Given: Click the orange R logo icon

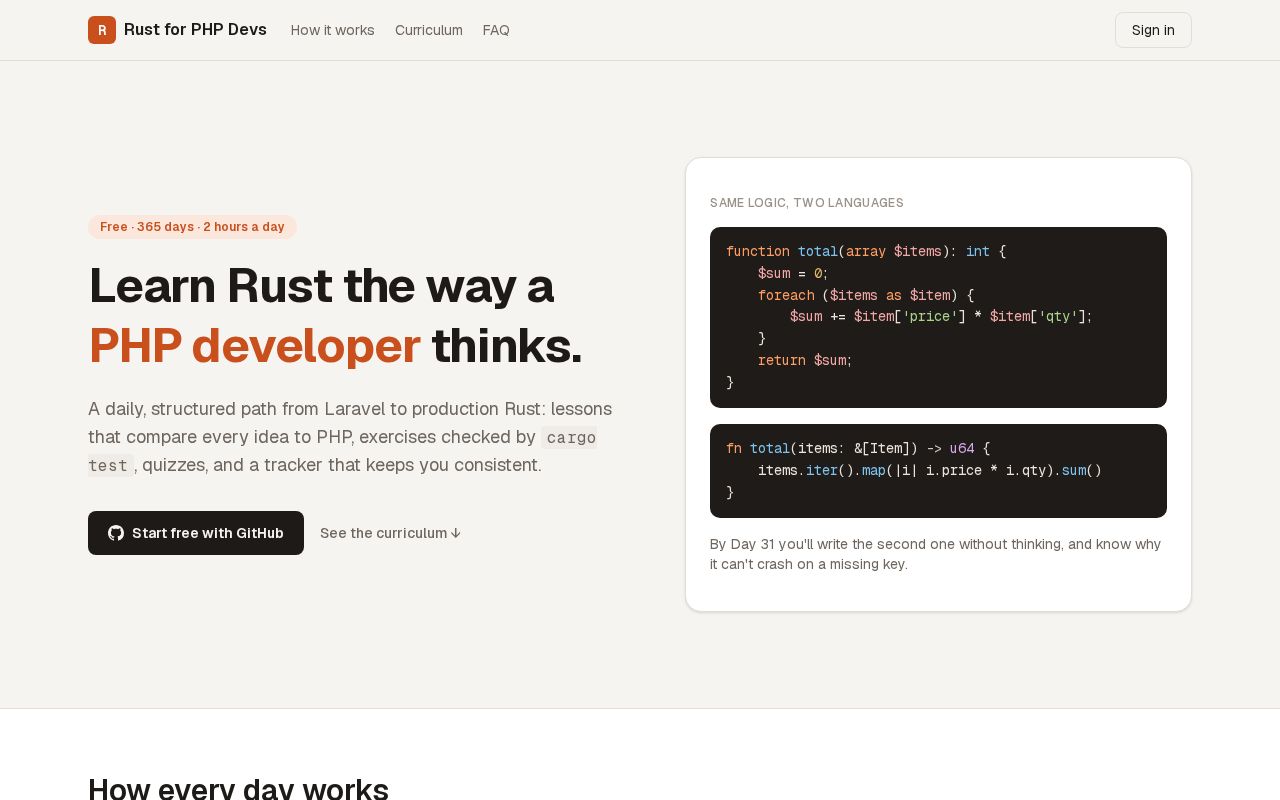Looking at the screenshot, I should (x=102, y=30).
